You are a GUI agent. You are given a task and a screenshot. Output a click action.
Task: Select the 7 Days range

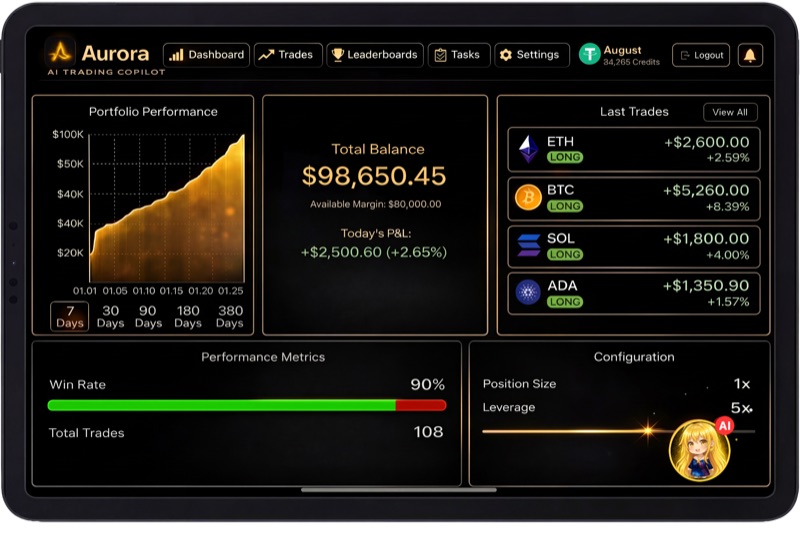(70, 317)
